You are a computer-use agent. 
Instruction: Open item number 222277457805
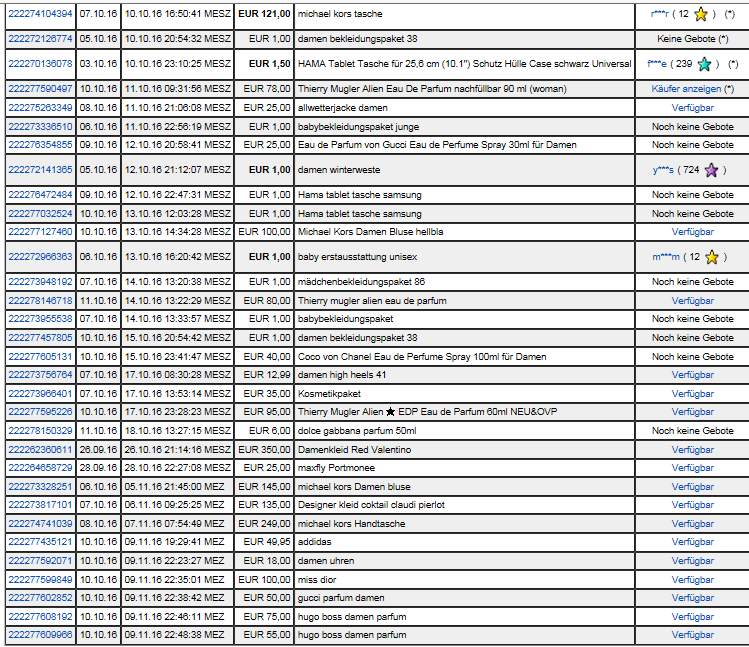40,338
